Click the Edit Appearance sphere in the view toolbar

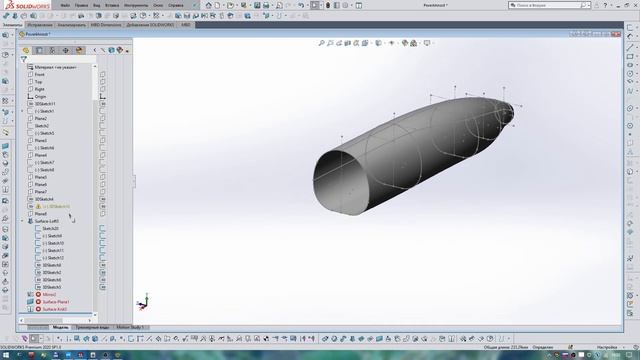[x=404, y=43]
